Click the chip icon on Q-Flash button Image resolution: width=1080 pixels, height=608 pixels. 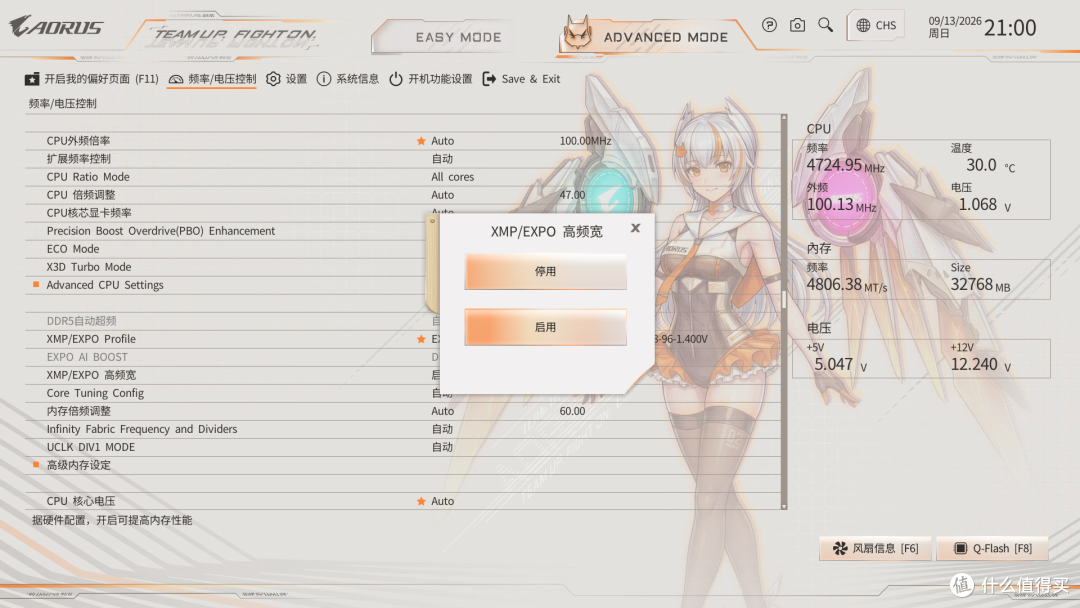pos(960,548)
